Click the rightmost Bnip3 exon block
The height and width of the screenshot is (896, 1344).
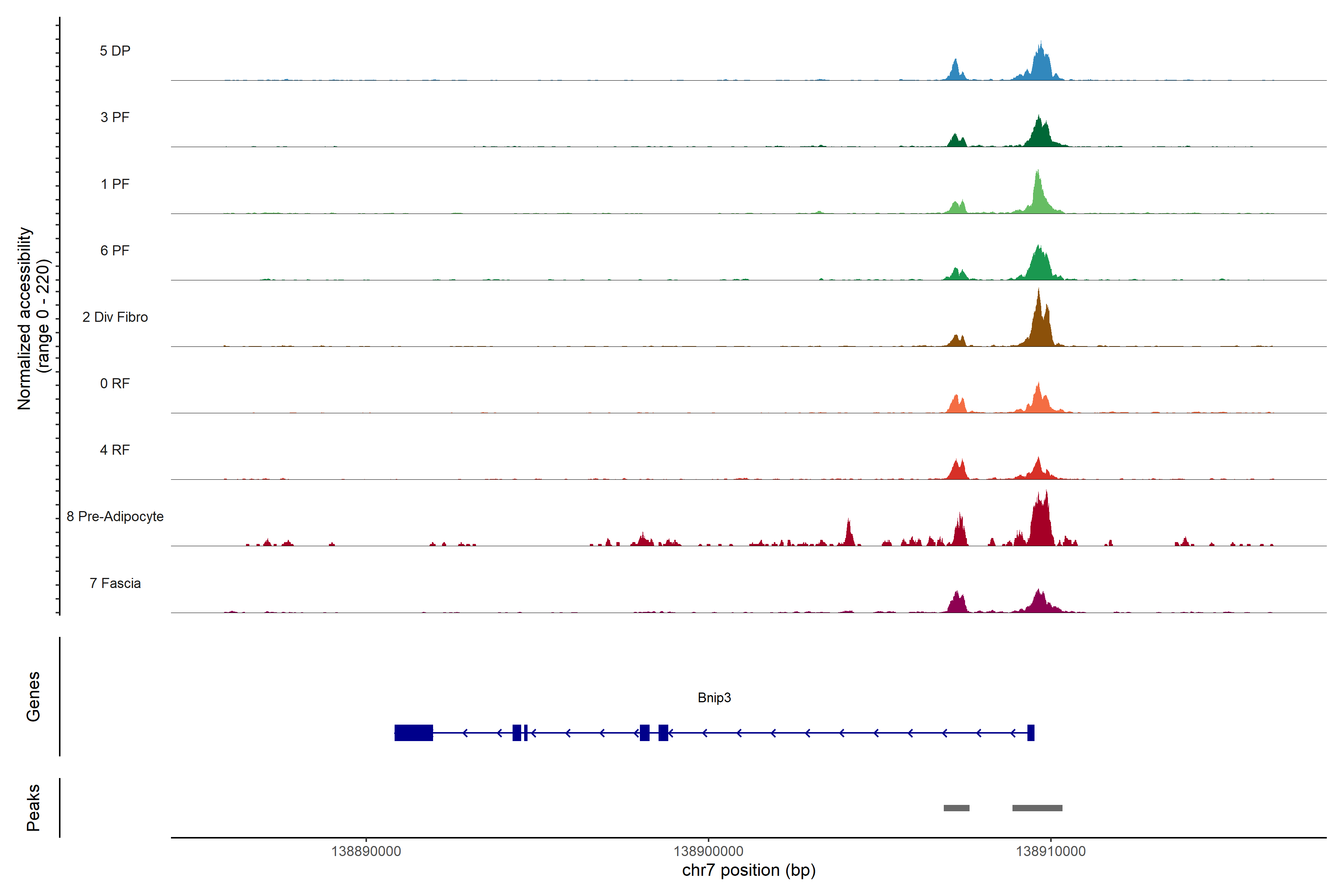click(x=1031, y=732)
